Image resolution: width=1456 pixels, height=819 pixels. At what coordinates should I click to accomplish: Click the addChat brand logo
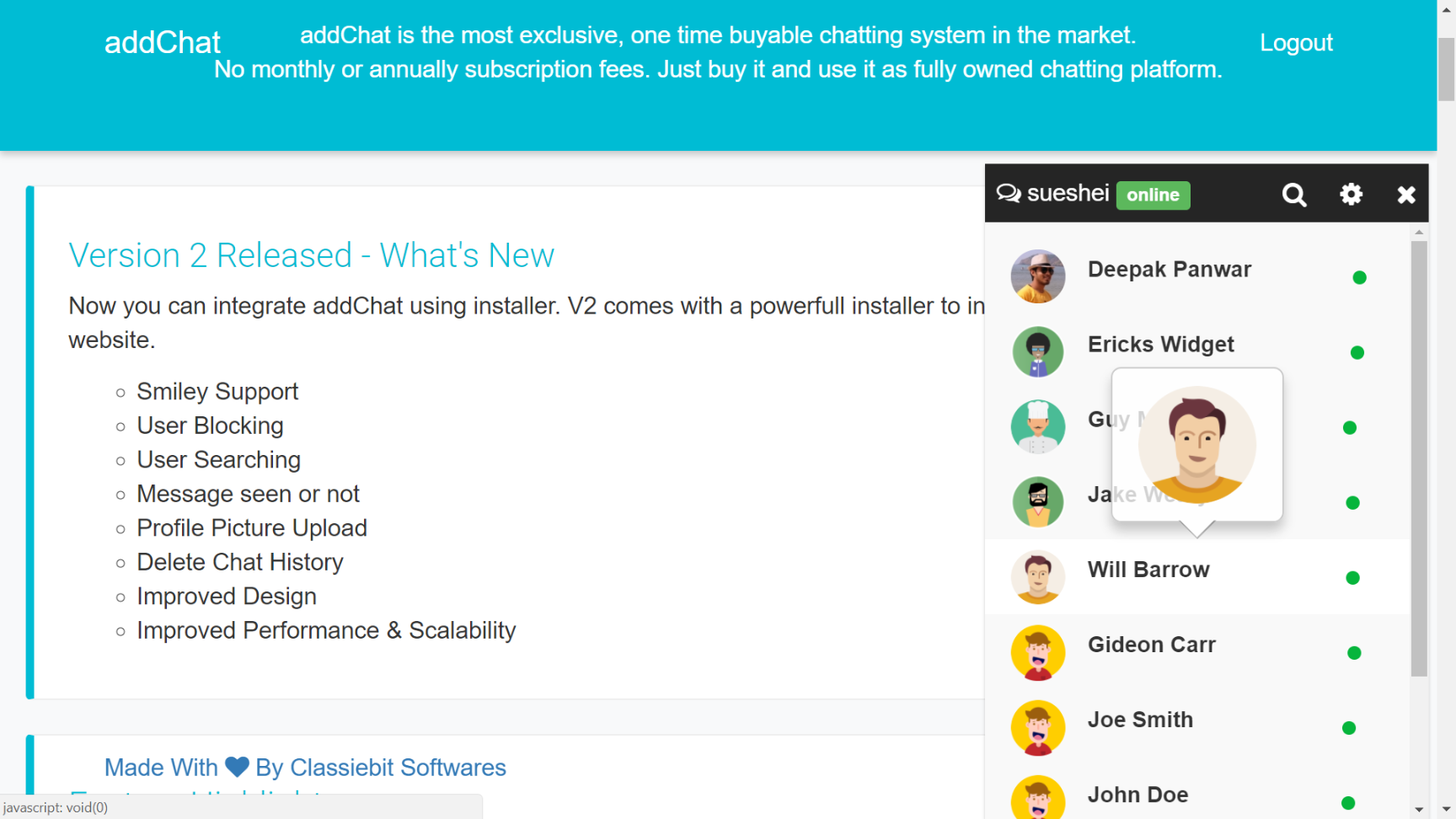pyautogui.click(x=163, y=43)
